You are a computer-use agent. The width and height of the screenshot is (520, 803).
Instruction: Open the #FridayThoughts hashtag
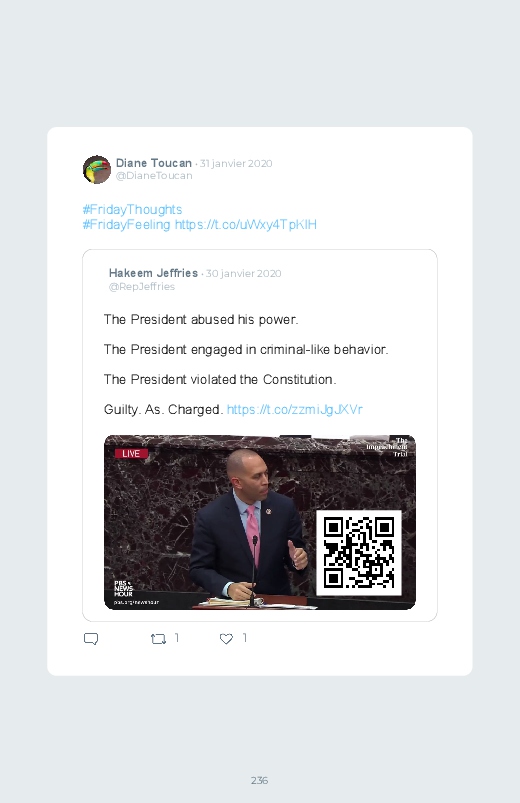(132, 209)
